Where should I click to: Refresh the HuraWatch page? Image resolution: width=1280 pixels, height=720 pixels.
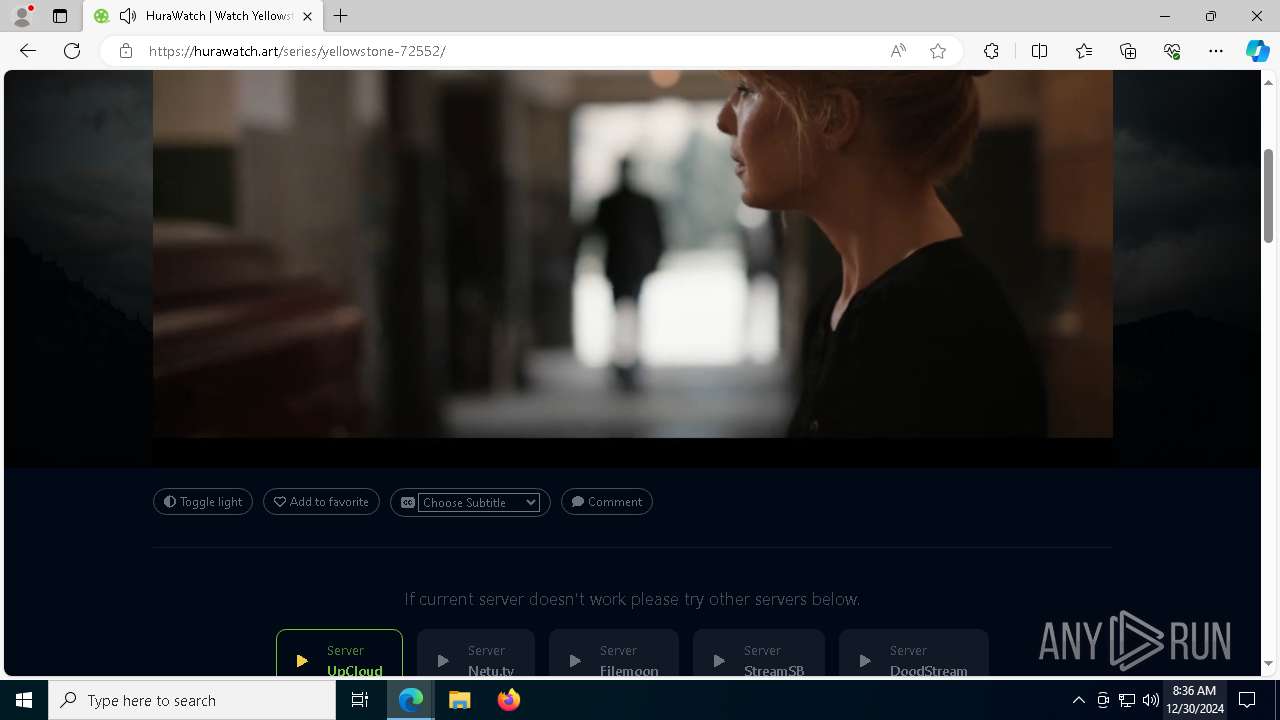(x=72, y=51)
